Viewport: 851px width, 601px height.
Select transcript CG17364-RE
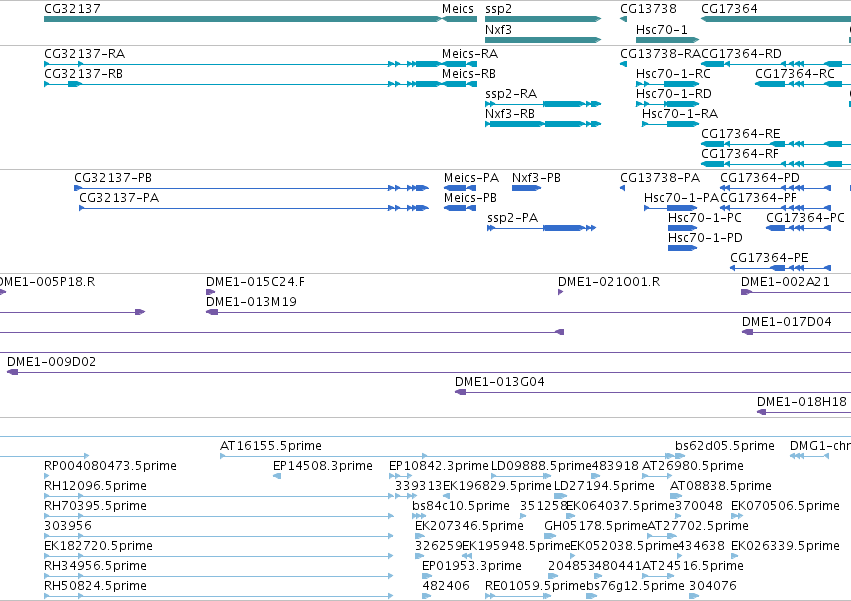coord(740,134)
